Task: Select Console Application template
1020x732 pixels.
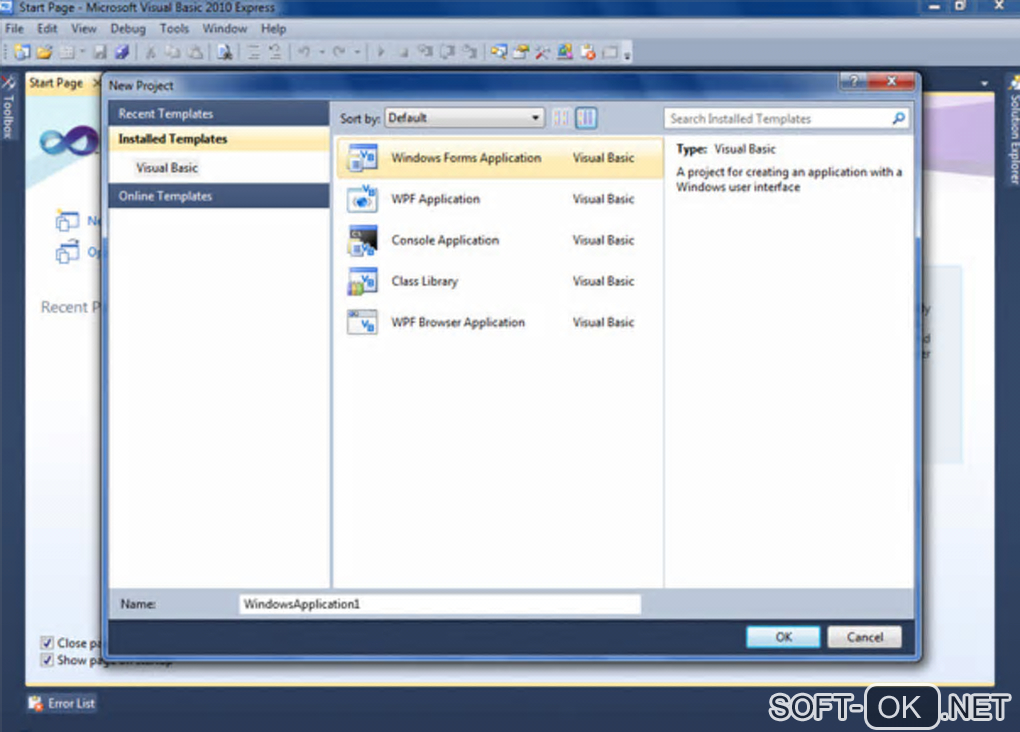Action: click(500, 240)
